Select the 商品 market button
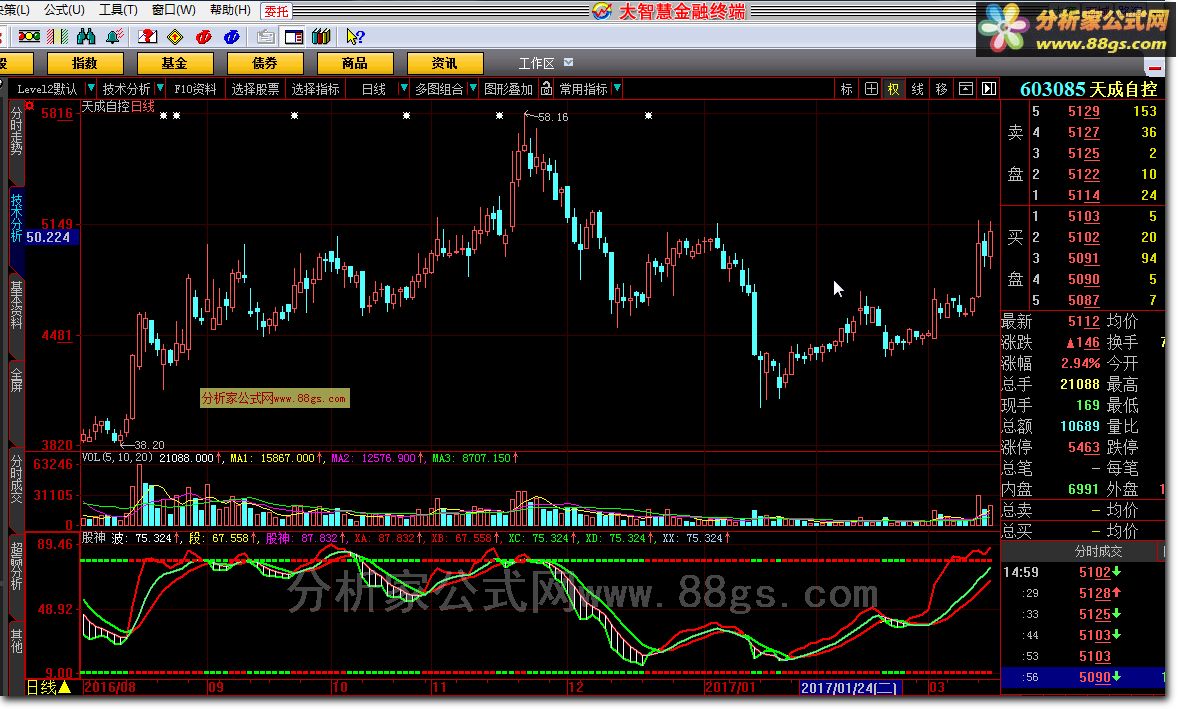Image resolution: width=1178 pixels, height=709 pixels. [355, 63]
